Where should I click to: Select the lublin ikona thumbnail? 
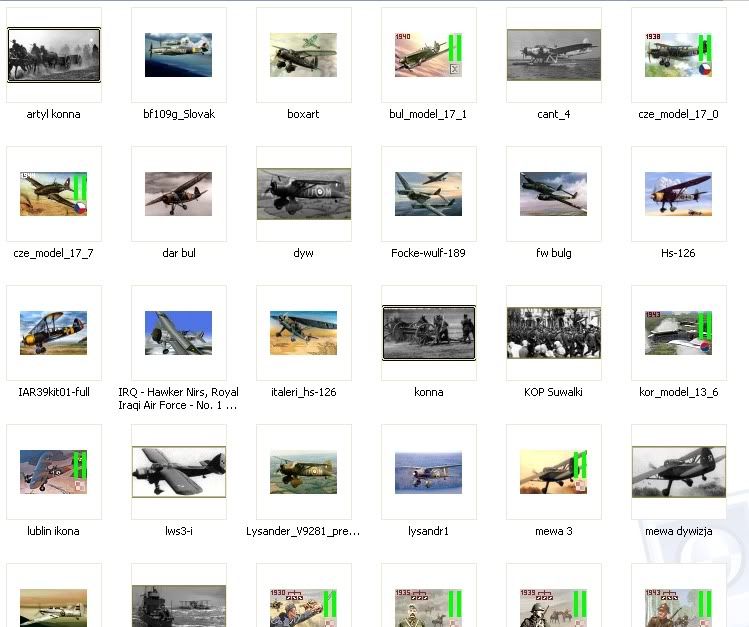54,472
